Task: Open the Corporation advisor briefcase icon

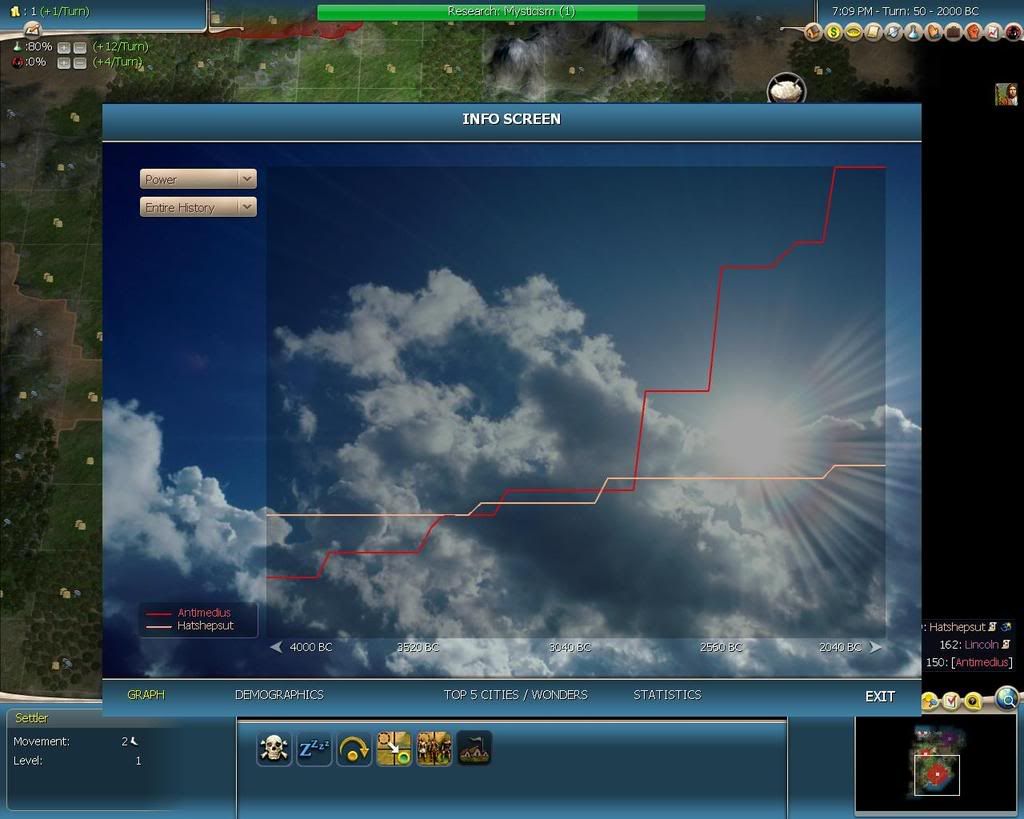Action: (x=953, y=32)
